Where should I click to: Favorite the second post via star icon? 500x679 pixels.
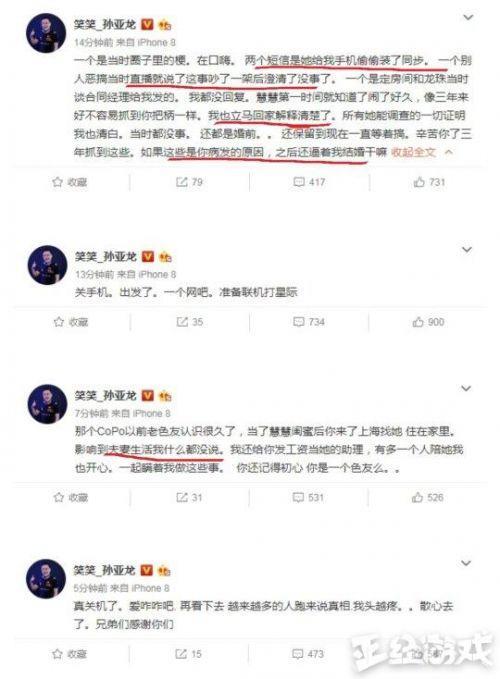[58, 322]
